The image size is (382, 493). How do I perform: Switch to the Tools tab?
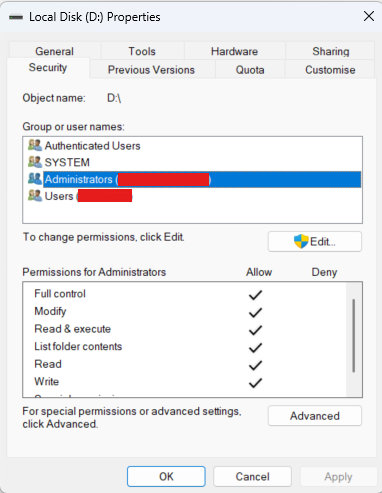(142, 51)
